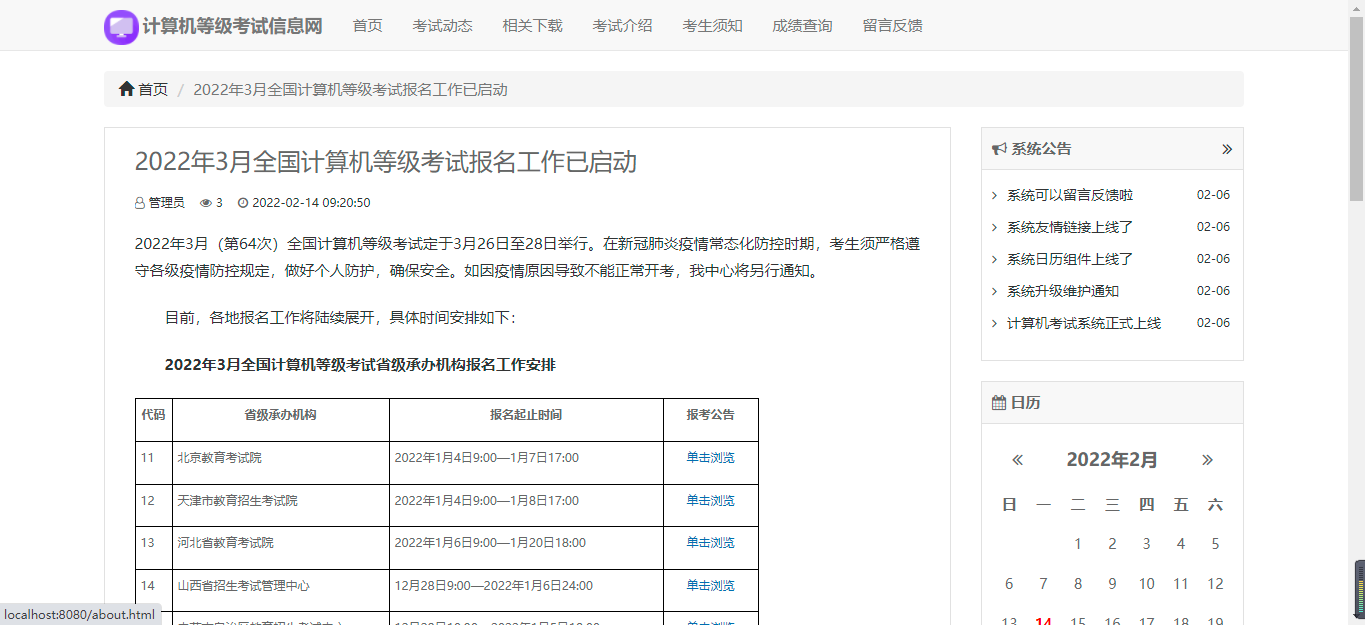The image size is (1365, 625).
Task: Click 单击浏览 for 河北省教育考试院
Action: [x=711, y=543]
